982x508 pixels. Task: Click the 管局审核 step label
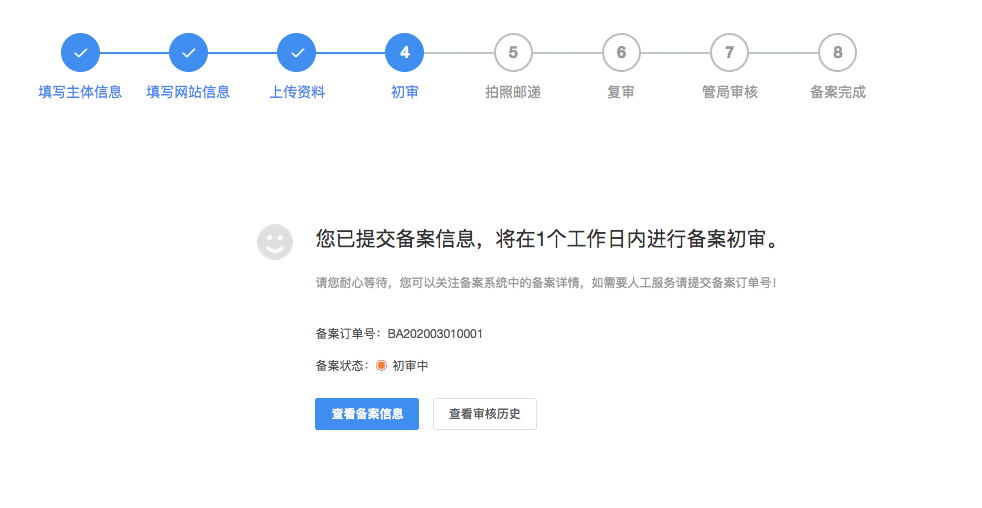point(729,92)
